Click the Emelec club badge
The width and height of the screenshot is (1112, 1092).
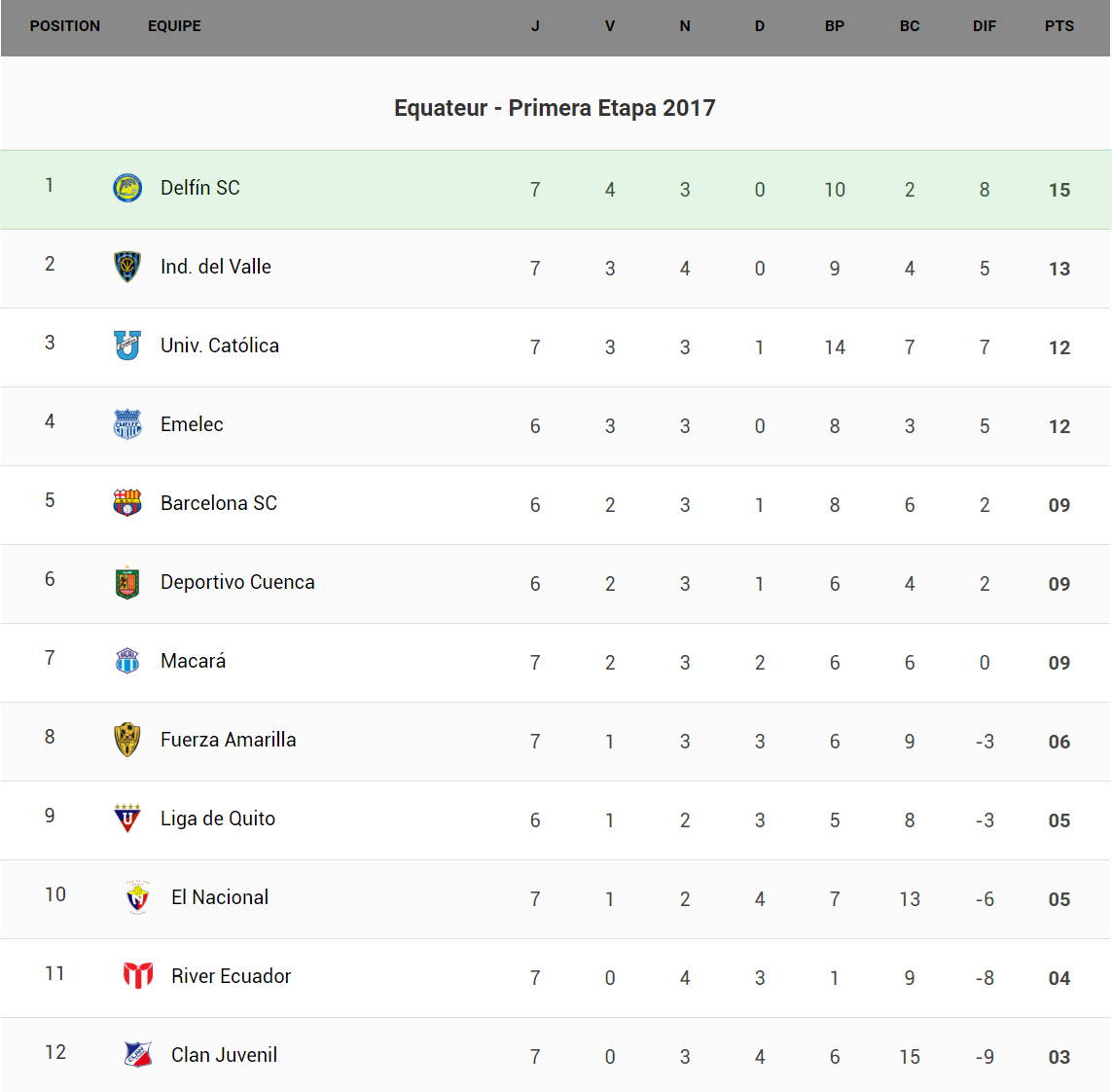tap(127, 424)
